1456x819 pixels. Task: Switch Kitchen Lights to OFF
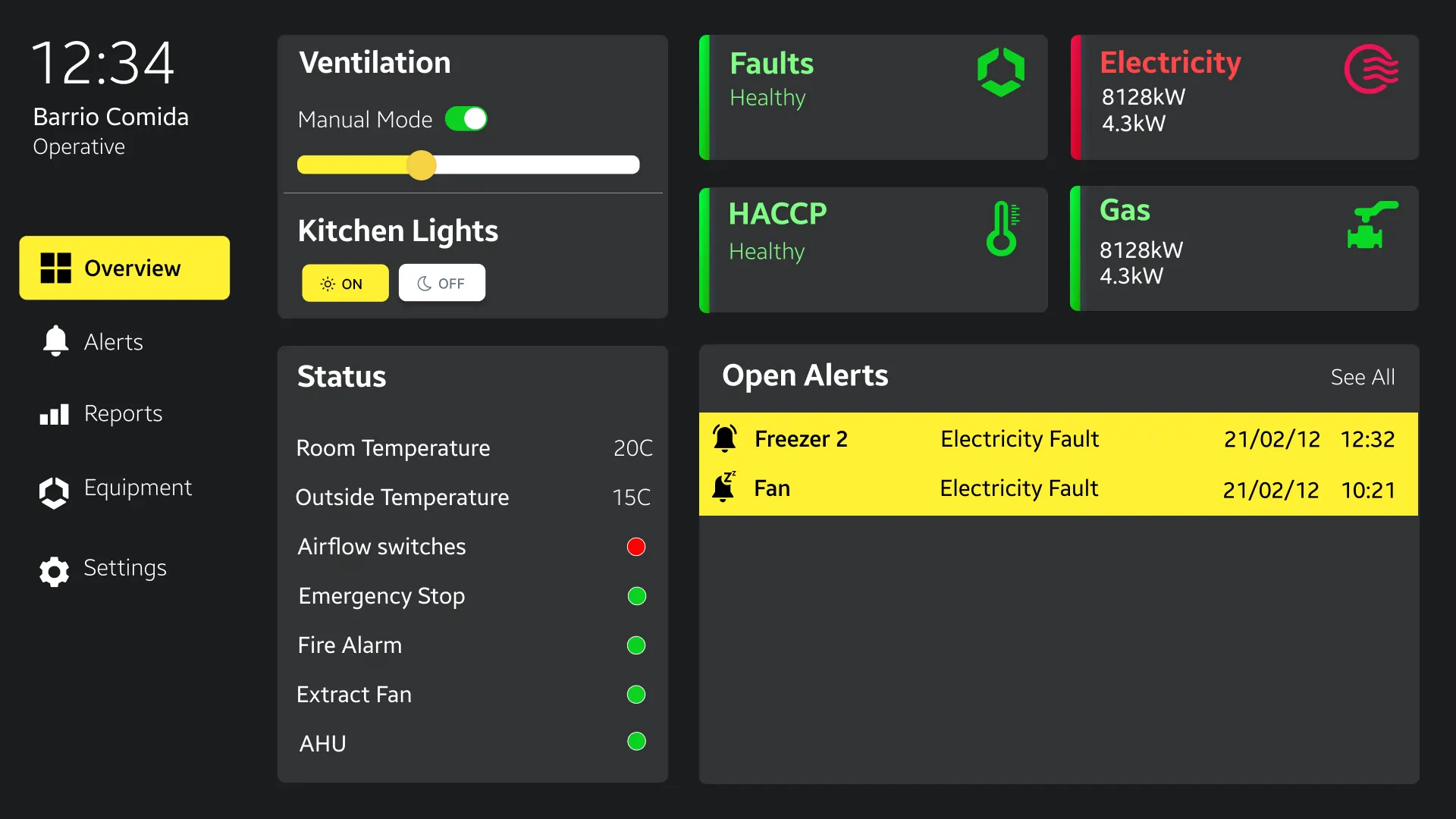441,283
